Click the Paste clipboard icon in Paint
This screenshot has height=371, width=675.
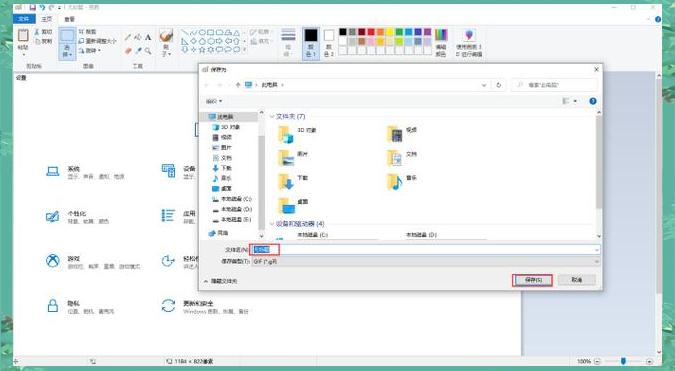23,35
